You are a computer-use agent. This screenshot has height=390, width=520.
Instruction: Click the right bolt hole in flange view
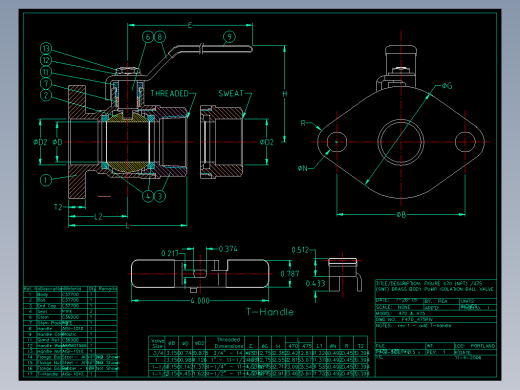(465, 142)
